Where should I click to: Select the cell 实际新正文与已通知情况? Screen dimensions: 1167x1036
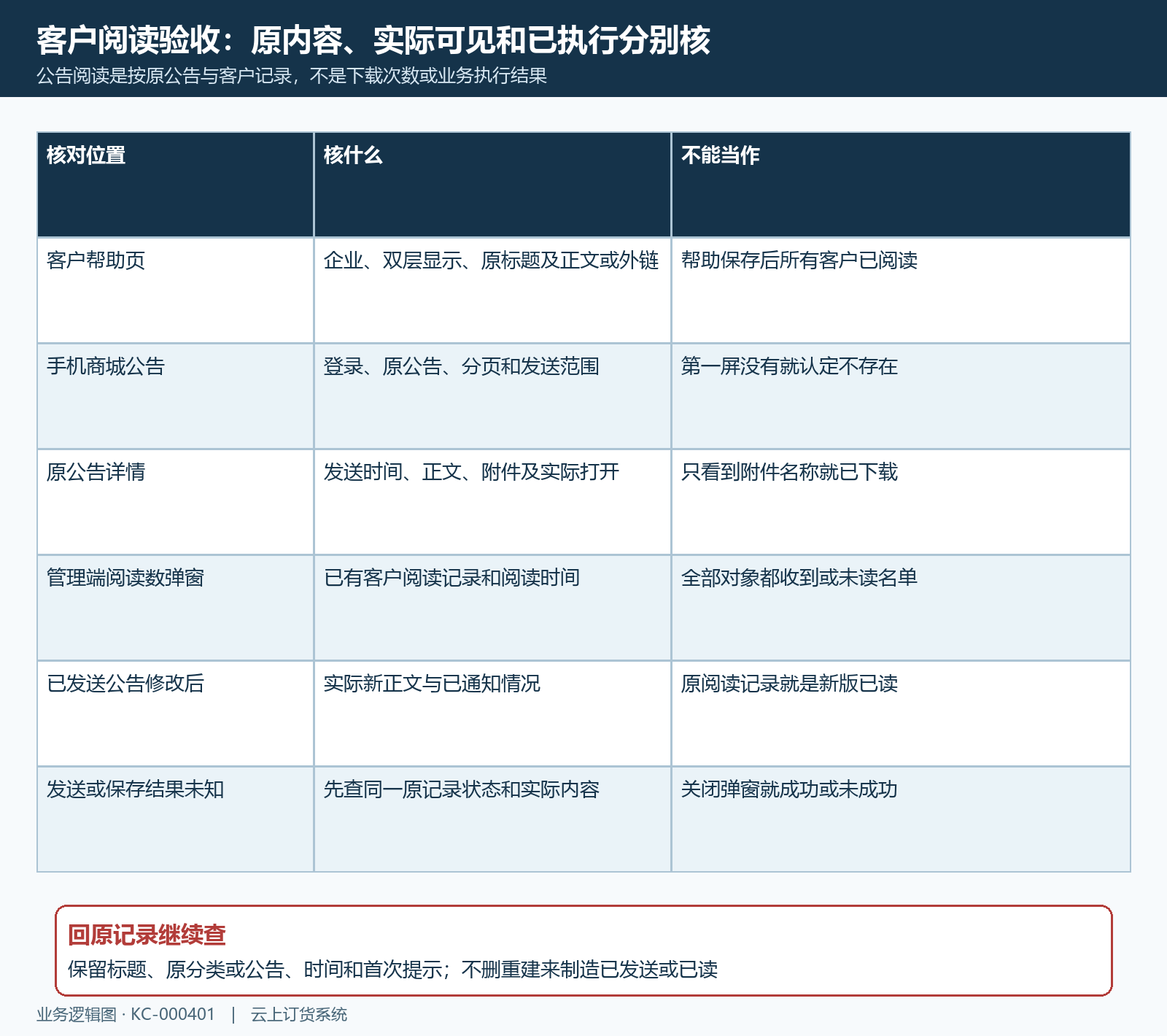(492, 714)
